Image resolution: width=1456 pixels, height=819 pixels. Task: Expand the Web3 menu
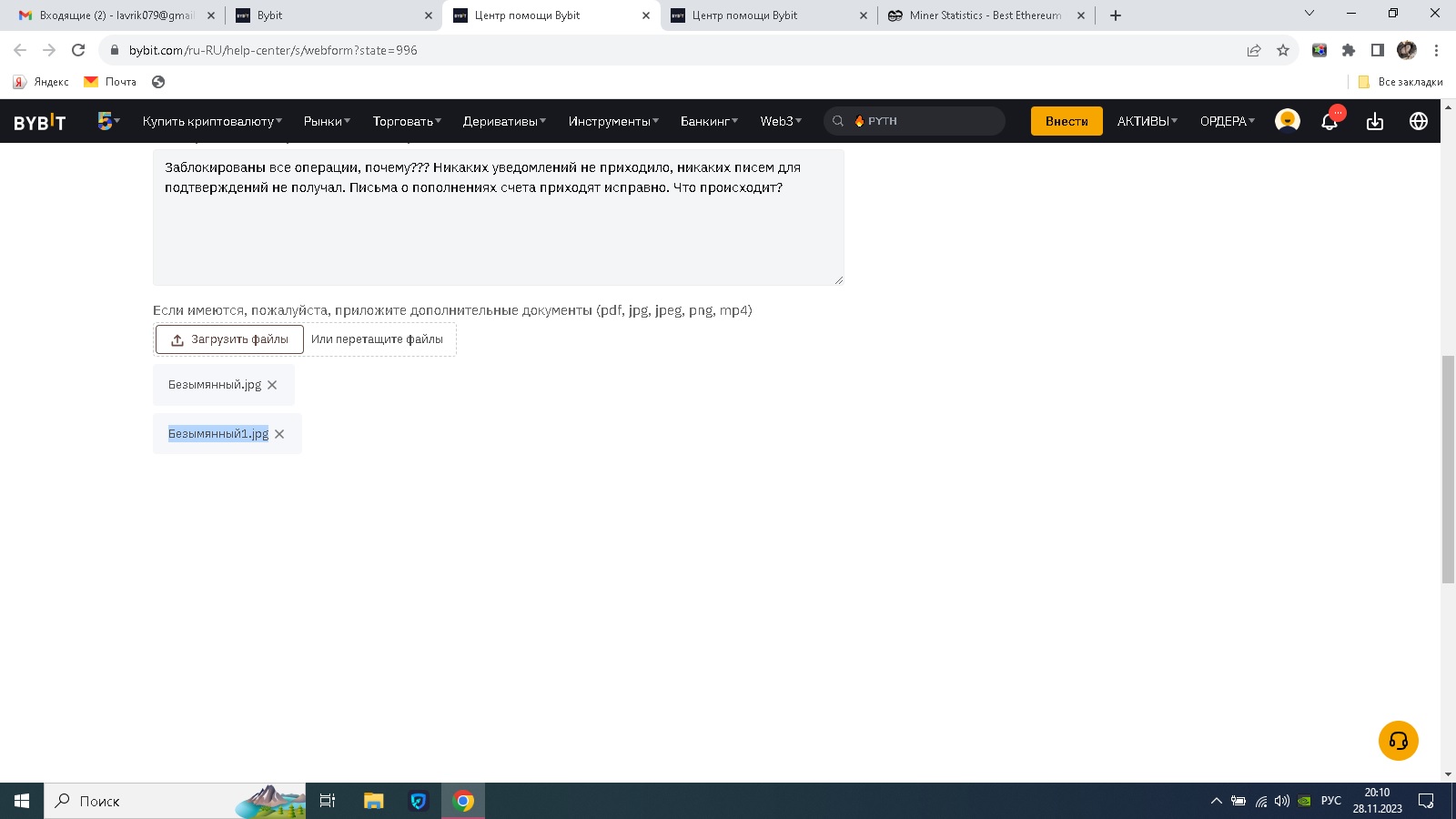click(781, 121)
